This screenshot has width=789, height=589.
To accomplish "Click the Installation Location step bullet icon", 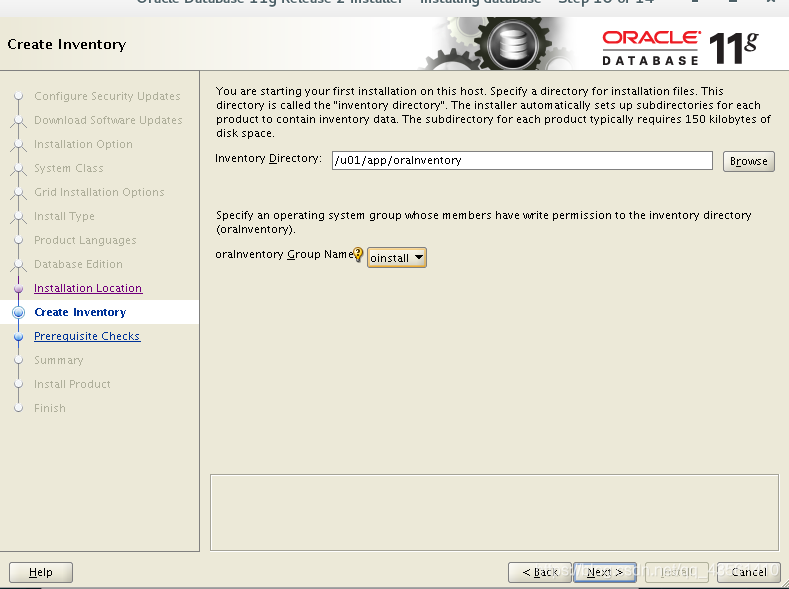I will [x=19, y=289].
